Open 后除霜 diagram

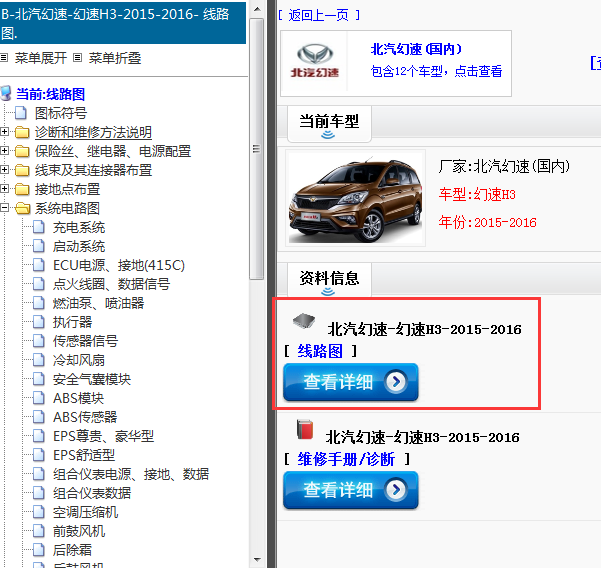pos(72,550)
